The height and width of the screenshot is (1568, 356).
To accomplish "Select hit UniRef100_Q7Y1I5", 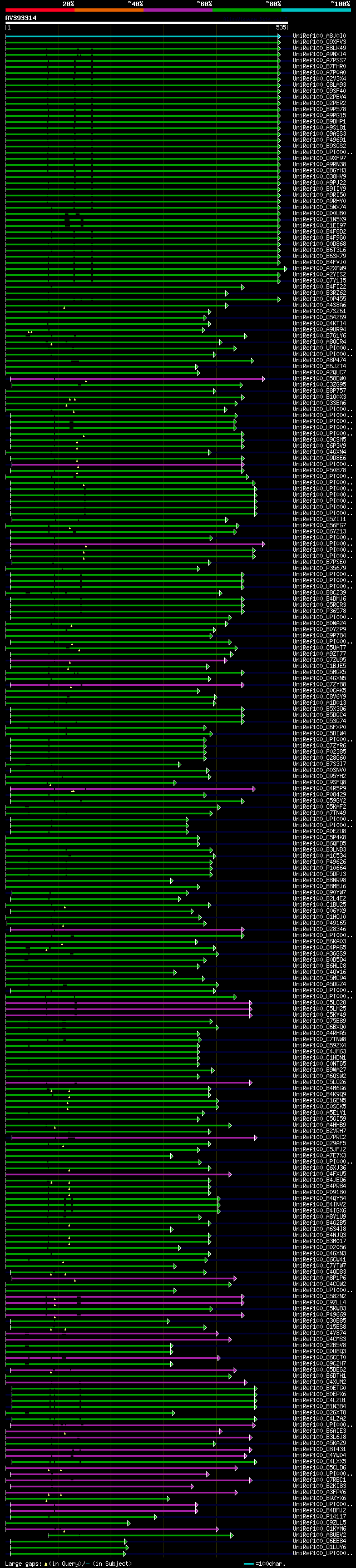I will tap(319, 280).
